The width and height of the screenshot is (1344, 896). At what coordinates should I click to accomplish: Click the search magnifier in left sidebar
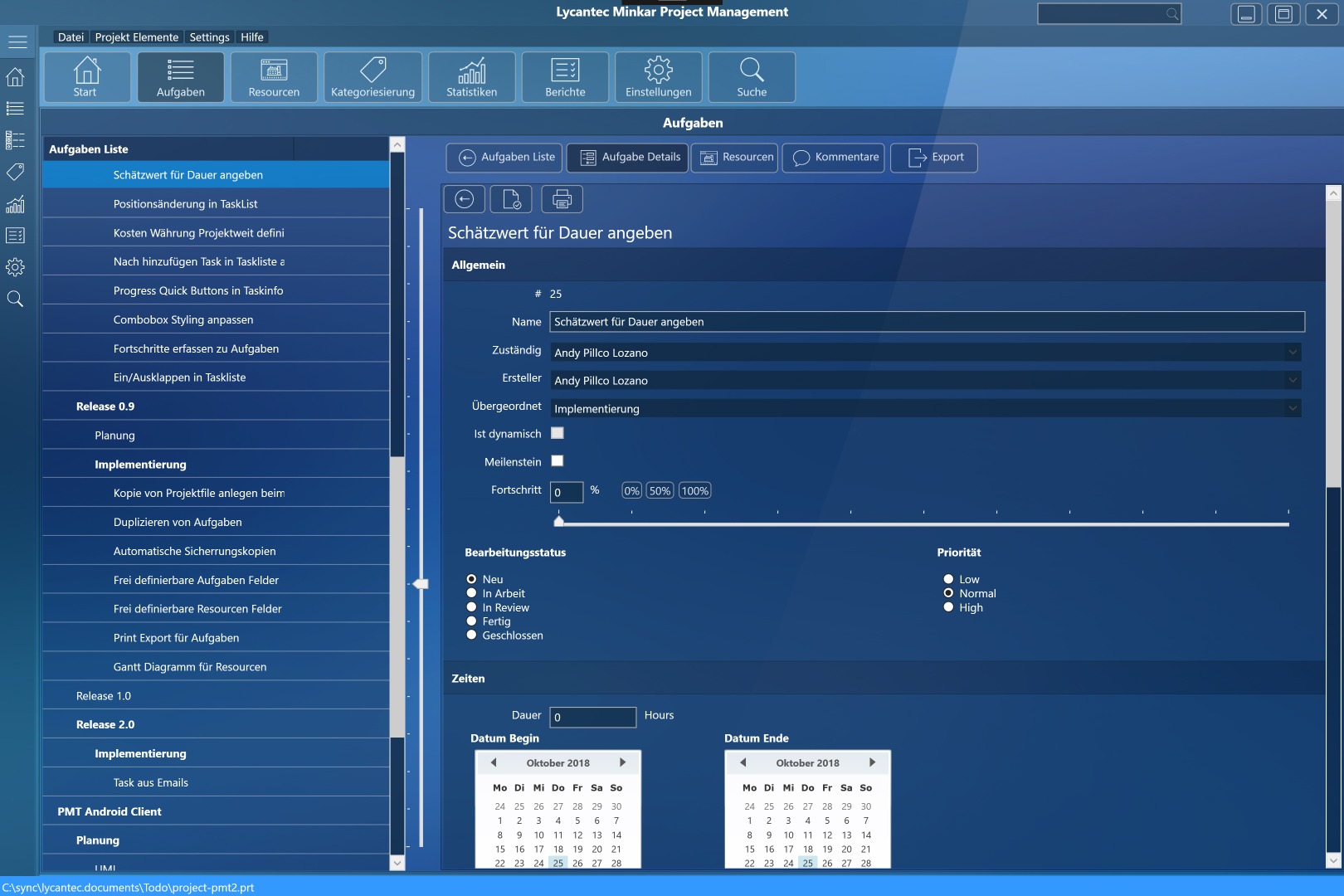(x=15, y=299)
